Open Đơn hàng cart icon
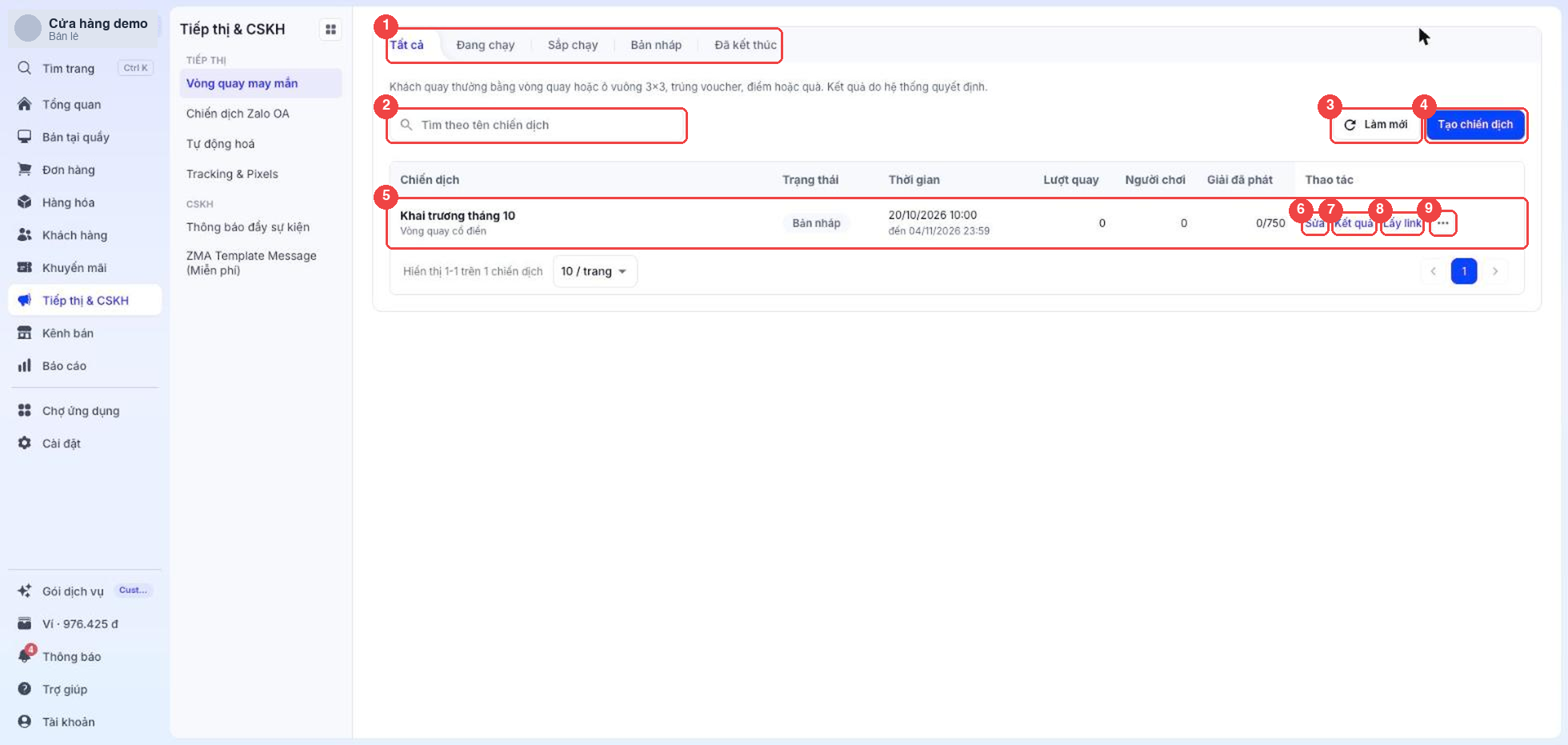This screenshot has width=1568, height=745. point(25,170)
